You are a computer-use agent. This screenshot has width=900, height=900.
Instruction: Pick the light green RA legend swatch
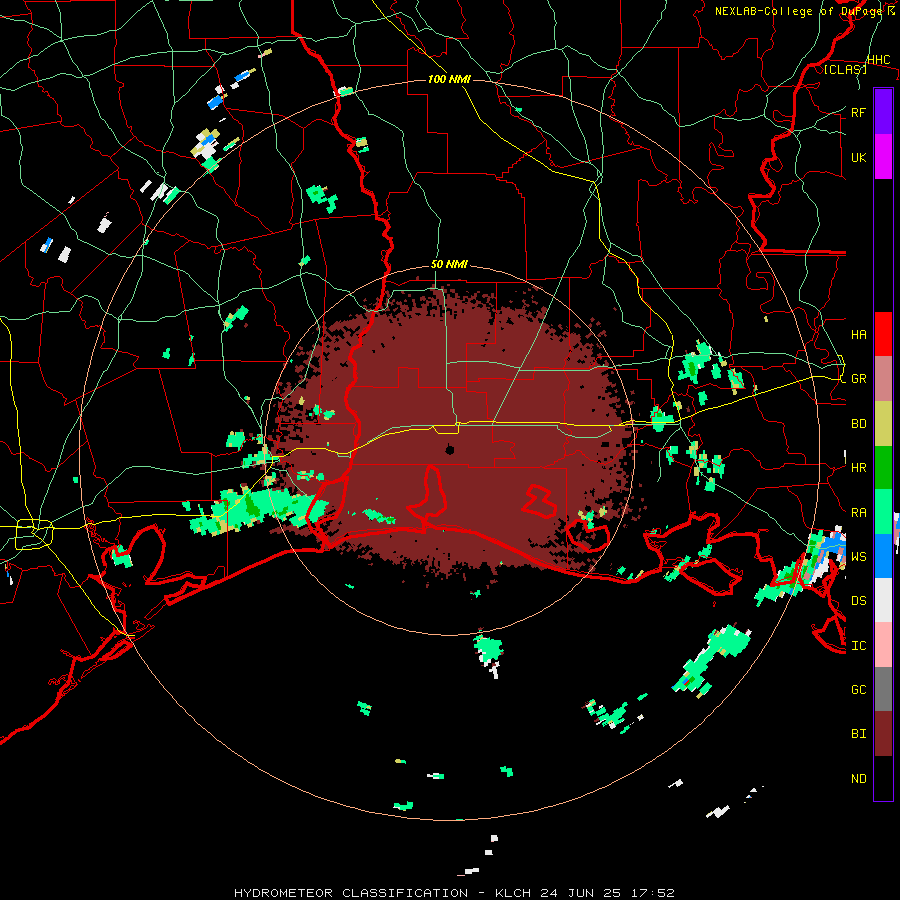click(x=883, y=512)
